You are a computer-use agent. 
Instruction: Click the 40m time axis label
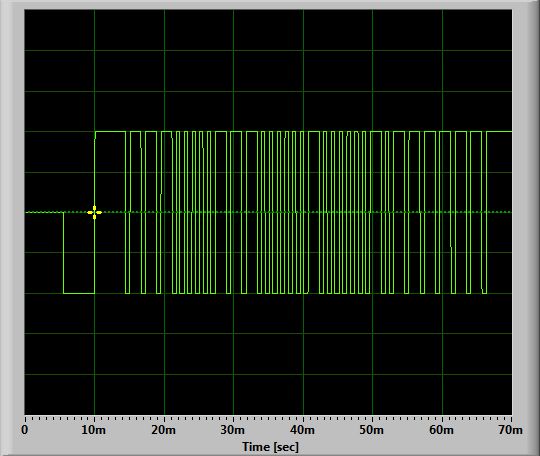coord(302,430)
